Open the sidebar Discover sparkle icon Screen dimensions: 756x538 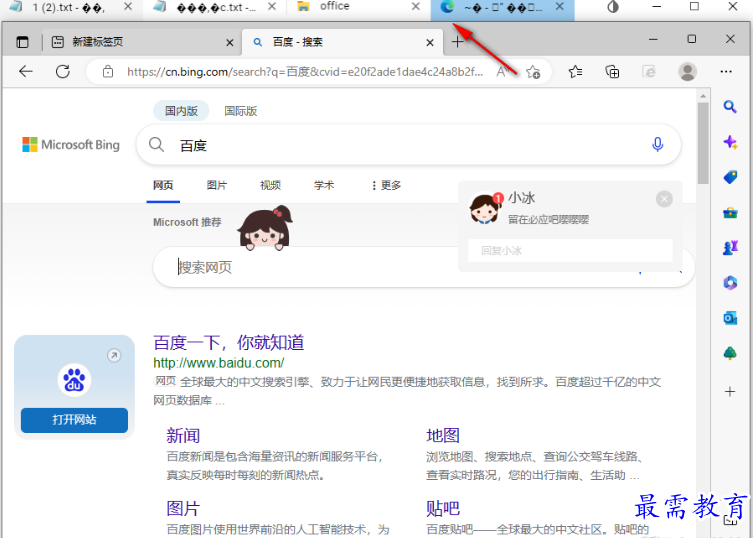coord(730,142)
